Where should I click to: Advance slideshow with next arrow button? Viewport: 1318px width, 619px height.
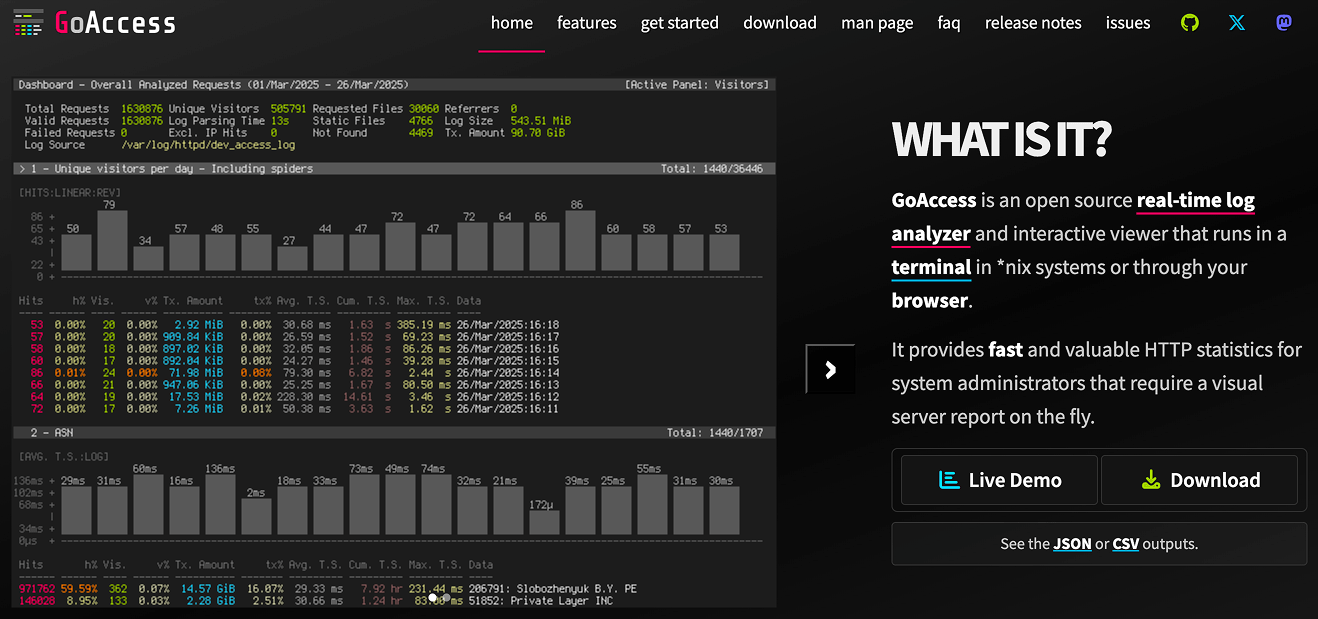[830, 369]
